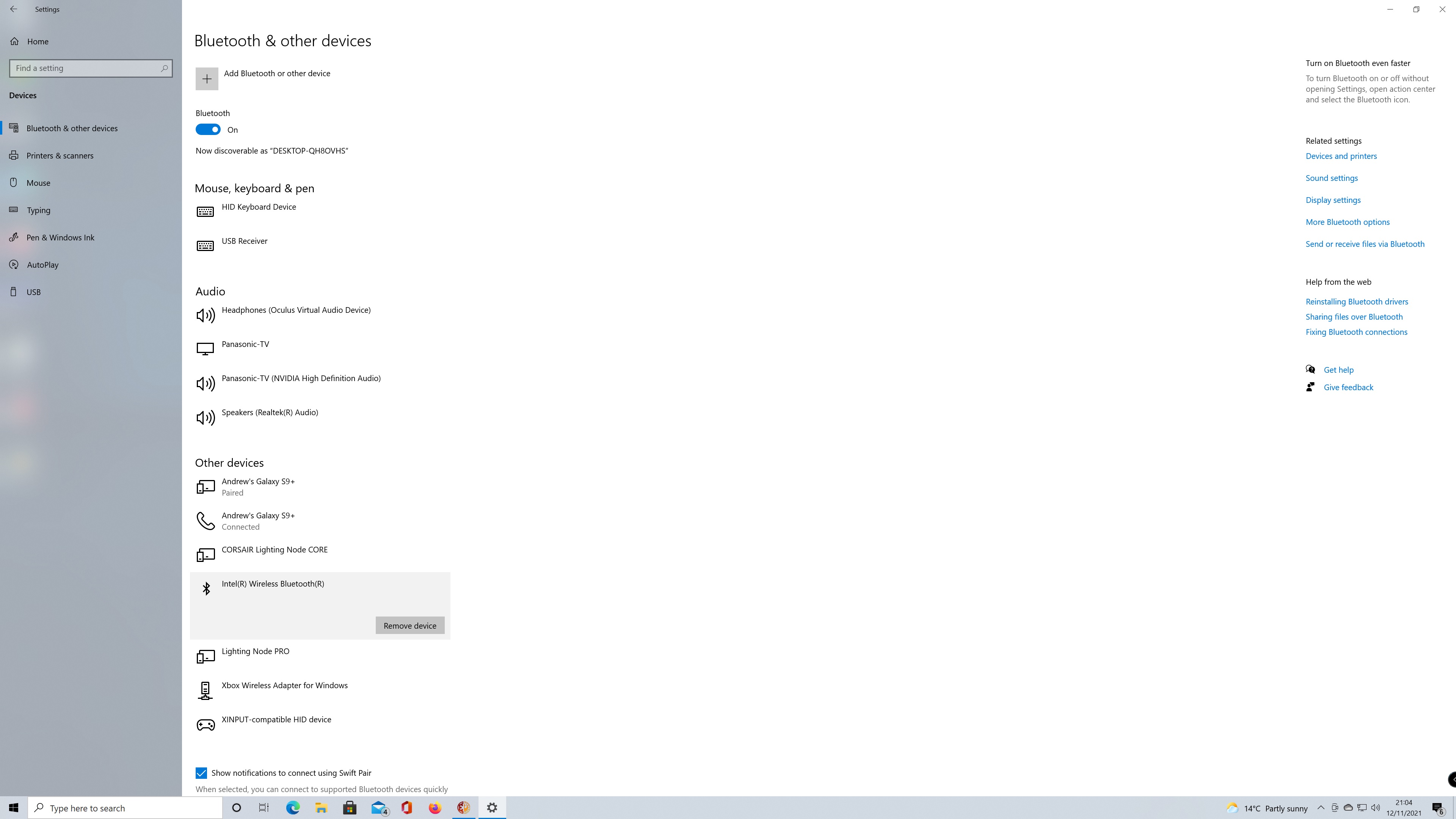Click the Panasonic-TV monitor icon

[205, 349]
